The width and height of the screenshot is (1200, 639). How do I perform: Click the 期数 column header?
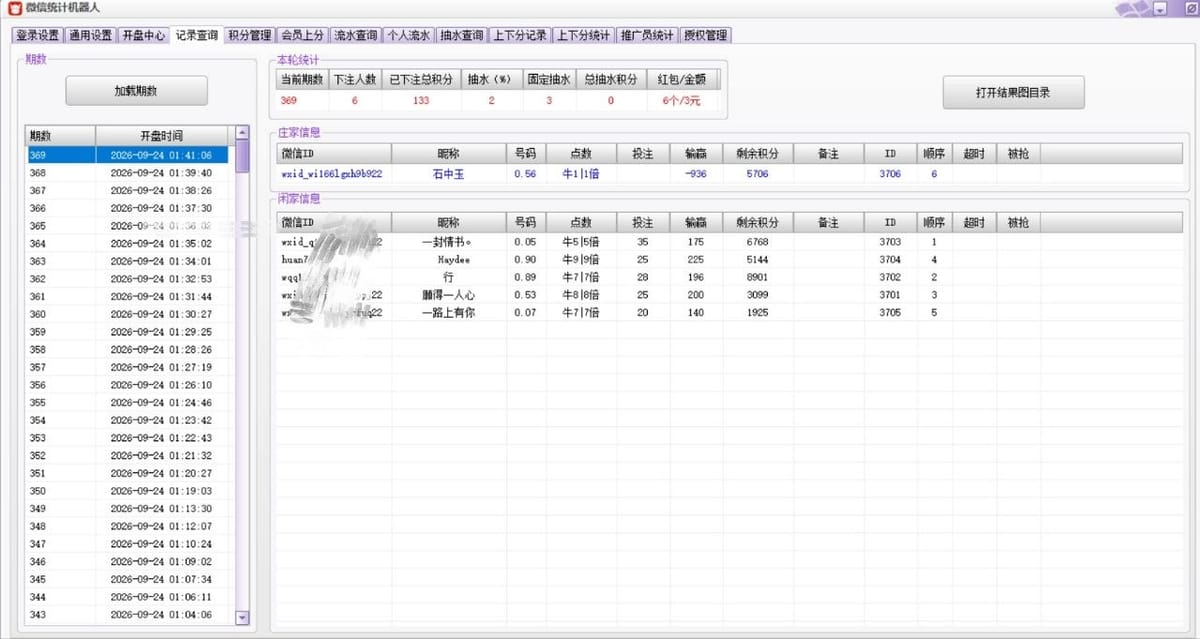(x=60, y=135)
